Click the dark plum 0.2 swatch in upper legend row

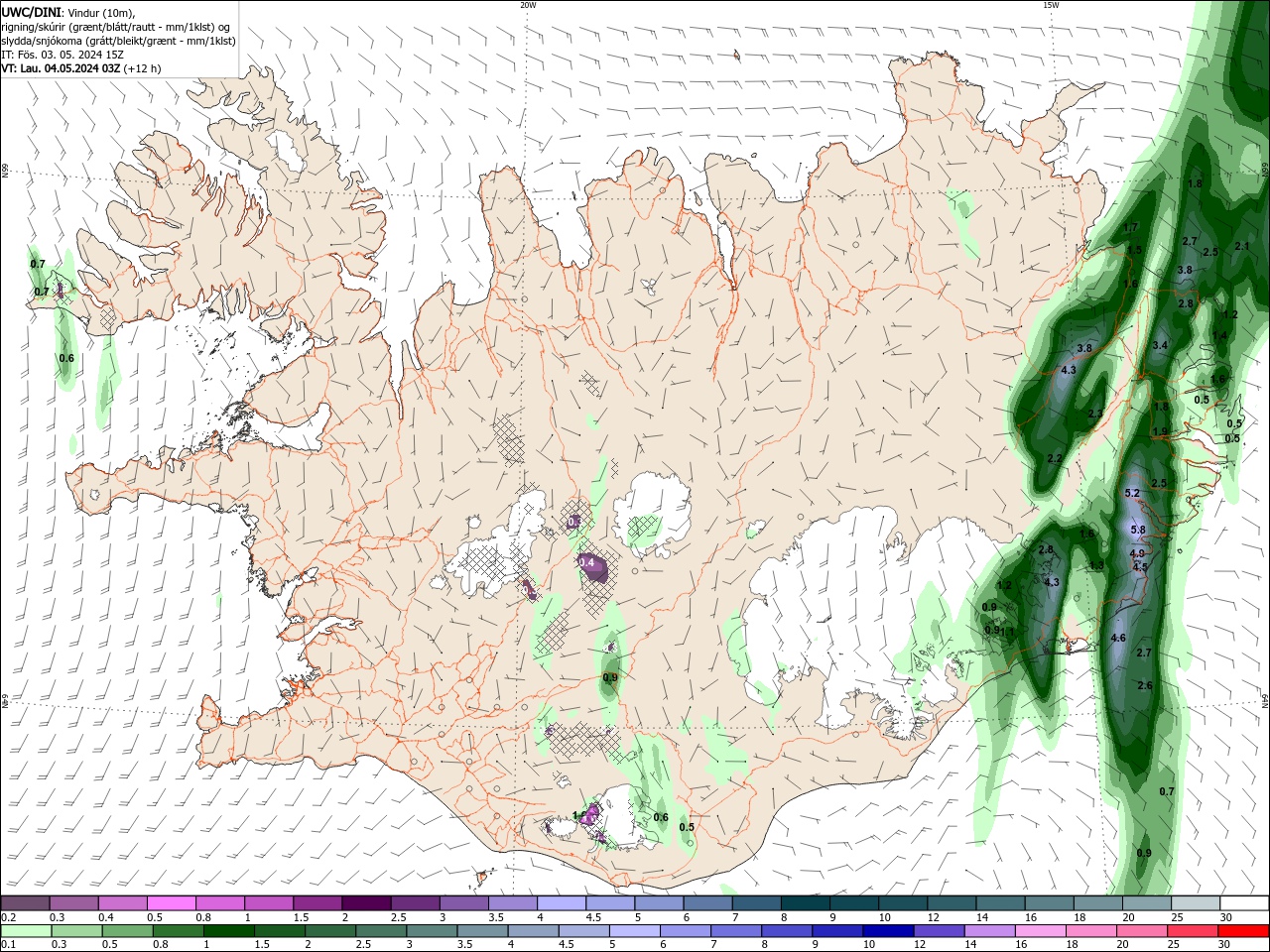click(x=26, y=903)
